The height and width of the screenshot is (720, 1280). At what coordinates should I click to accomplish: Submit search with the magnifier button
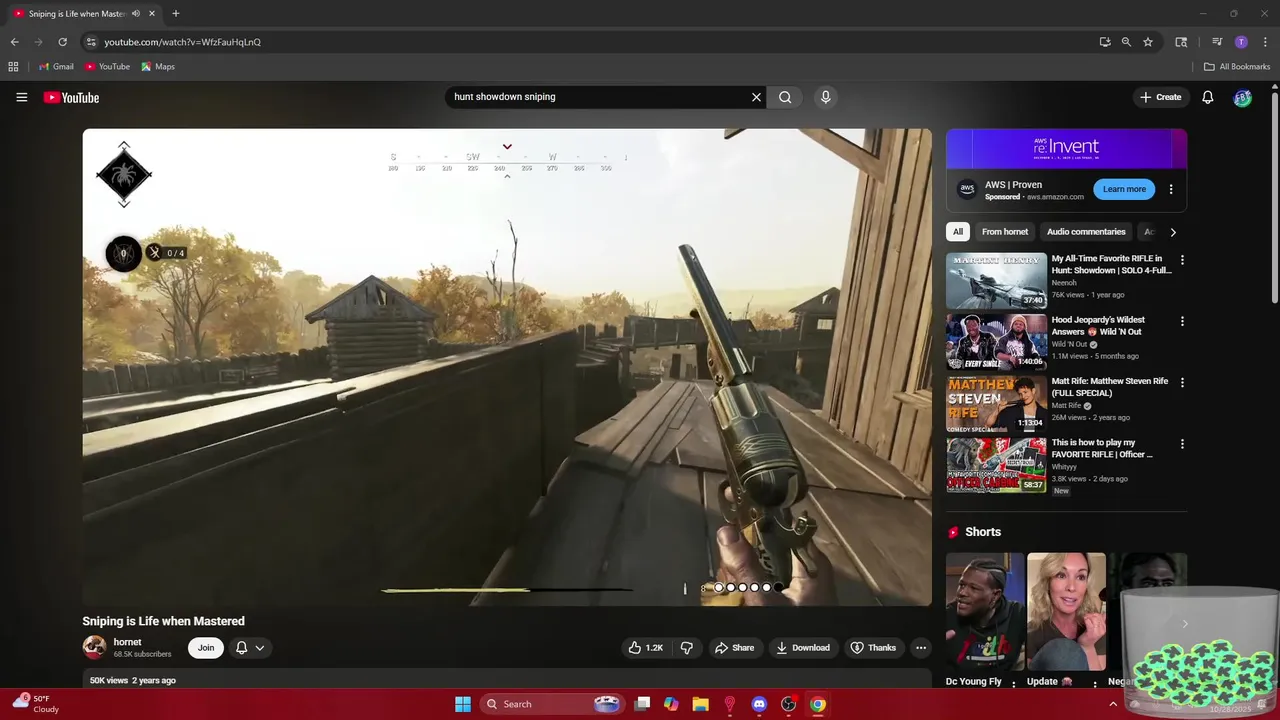[785, 97]
